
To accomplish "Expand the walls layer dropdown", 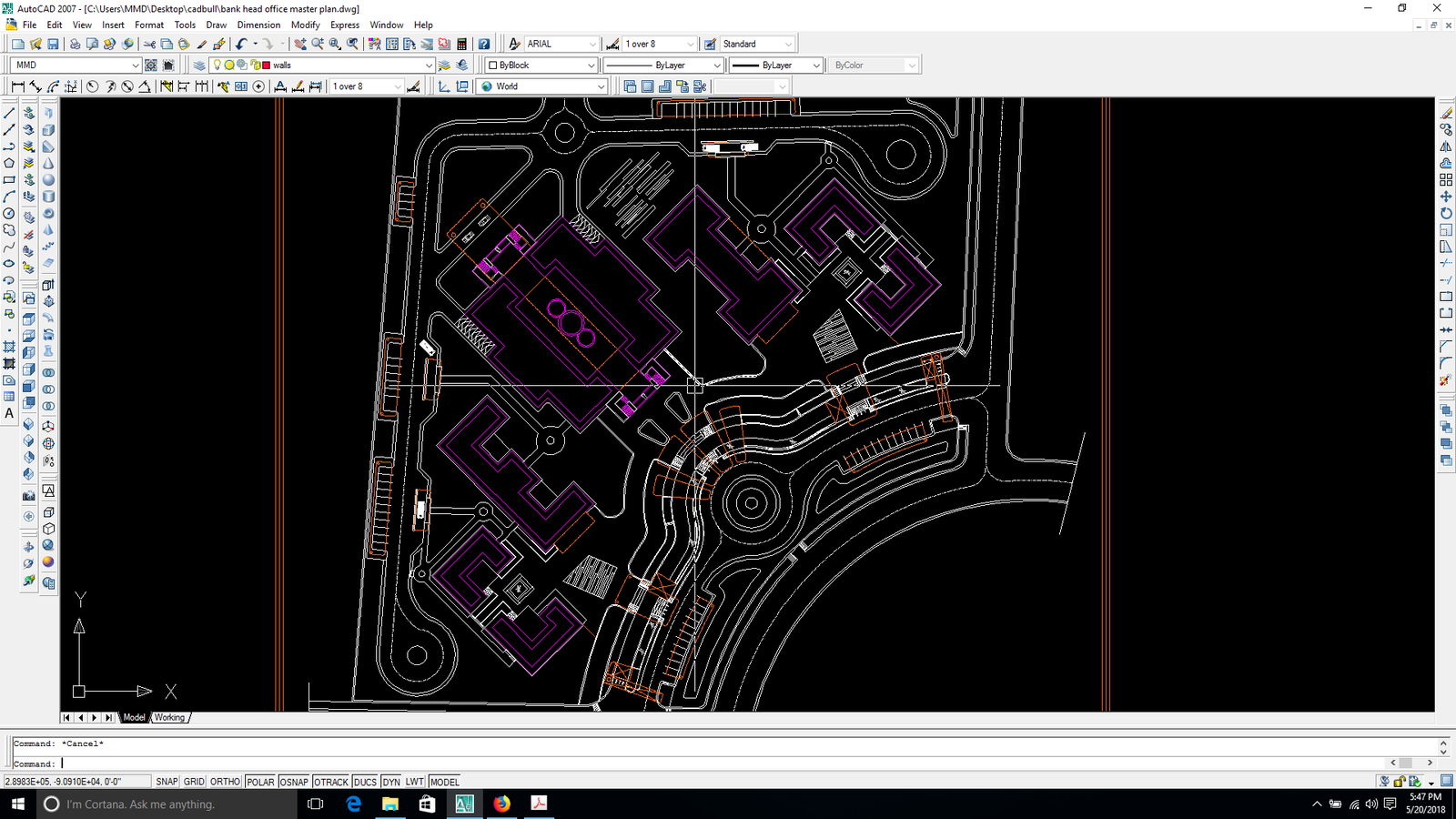I will [429, 66].
